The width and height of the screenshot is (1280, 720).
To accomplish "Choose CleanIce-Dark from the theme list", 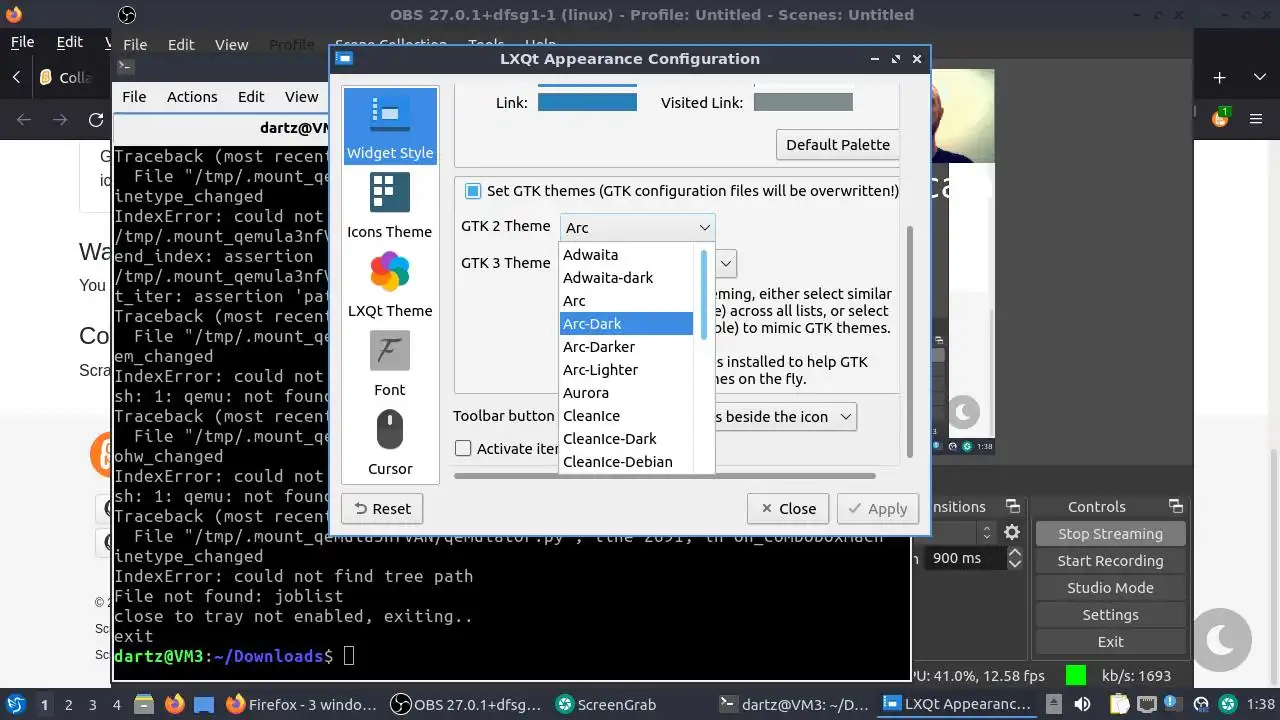I will point(626,439).
